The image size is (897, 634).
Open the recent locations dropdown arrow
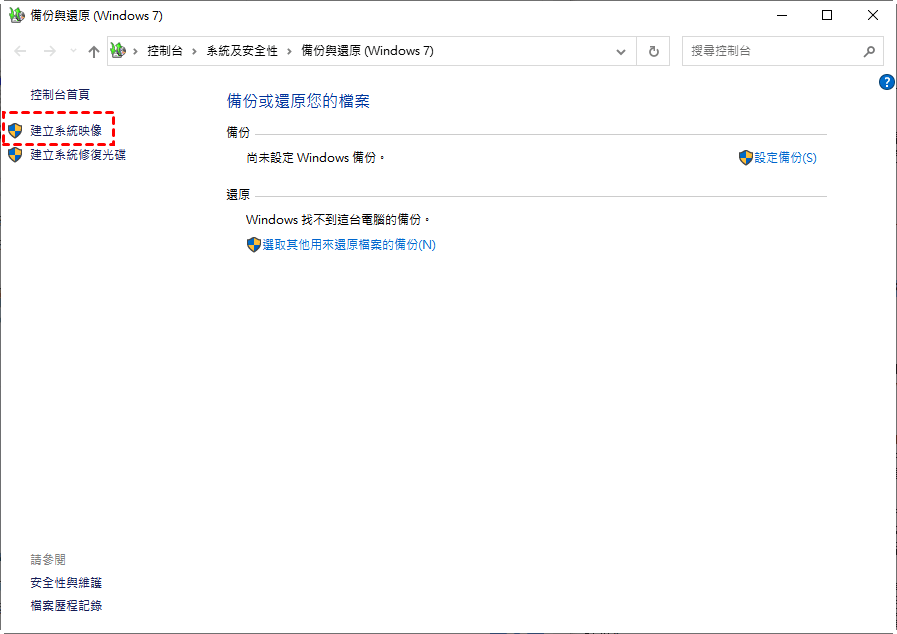[72, 51]
